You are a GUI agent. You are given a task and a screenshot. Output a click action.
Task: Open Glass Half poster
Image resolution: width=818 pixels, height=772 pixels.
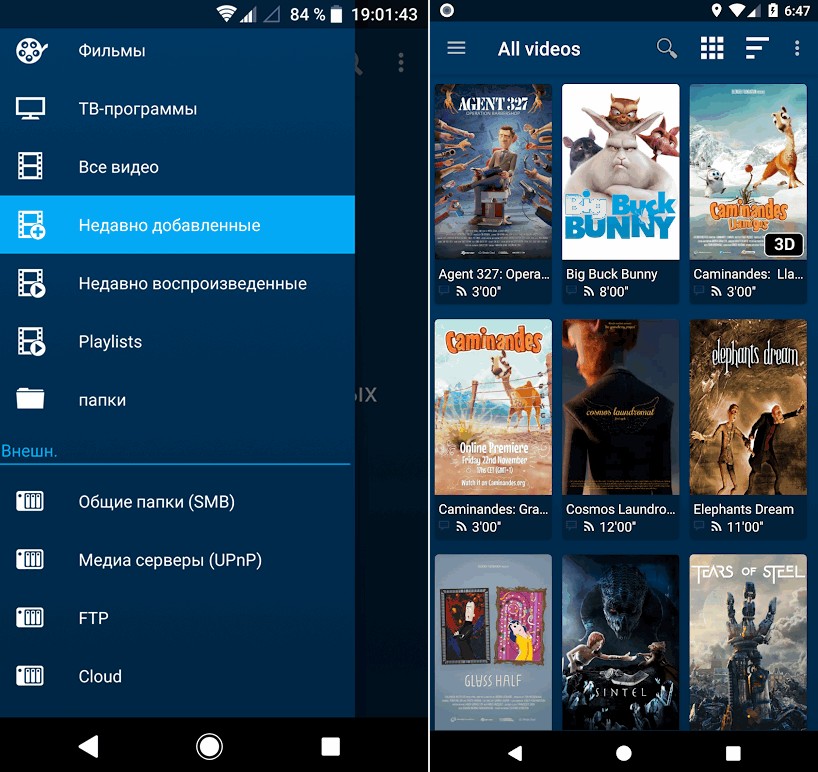[493, 642]
